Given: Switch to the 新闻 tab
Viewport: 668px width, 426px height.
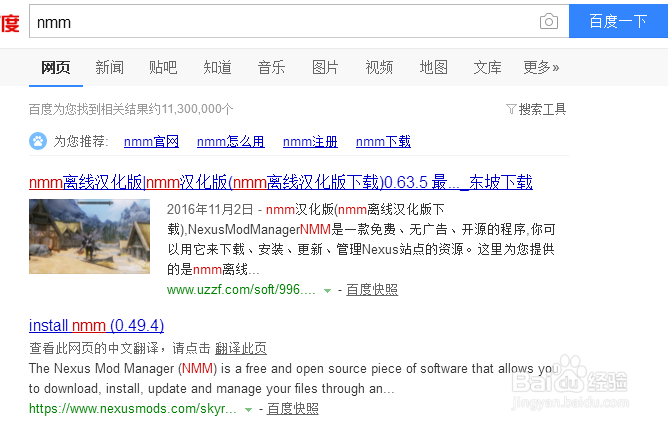Looking at the screenshot, I should 109,67.
